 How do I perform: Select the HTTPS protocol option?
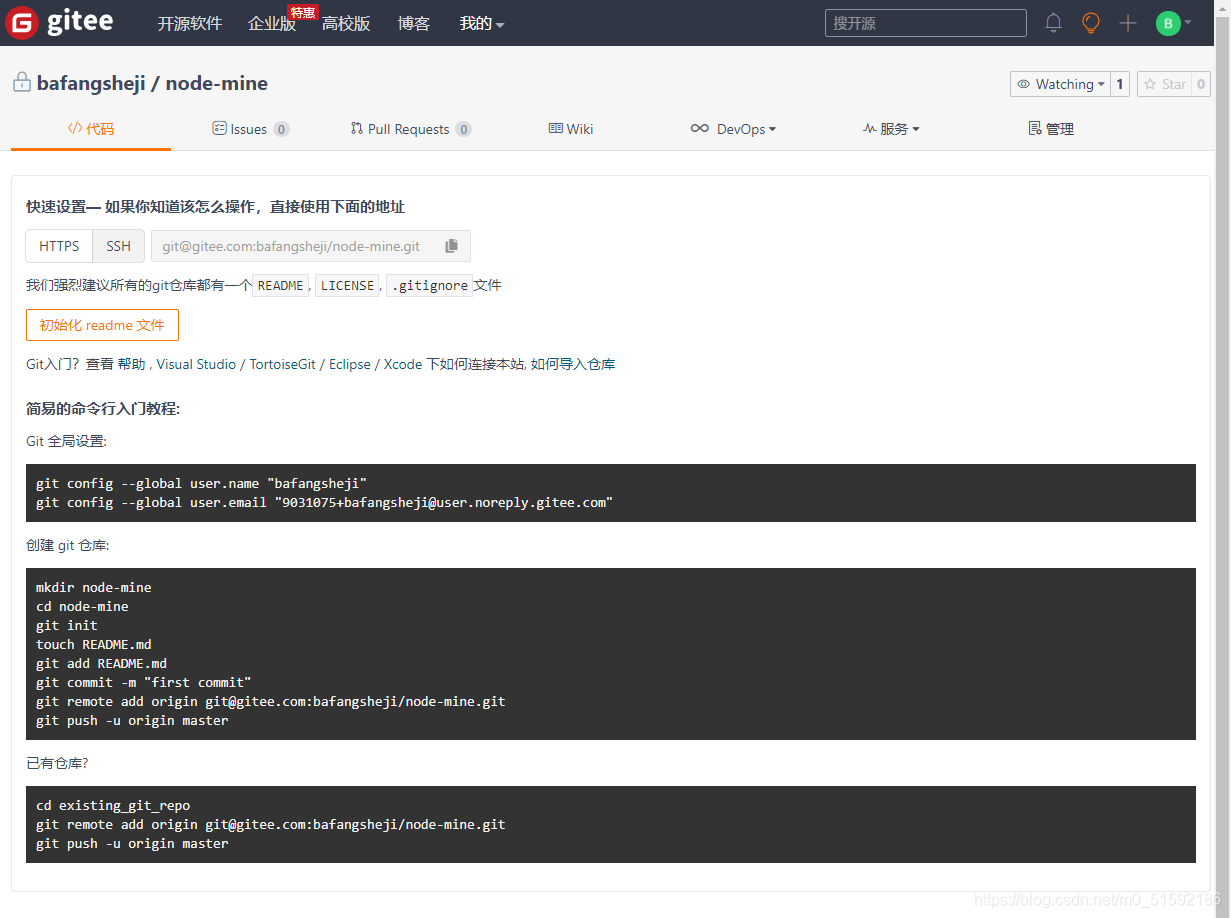pos(59,246)
